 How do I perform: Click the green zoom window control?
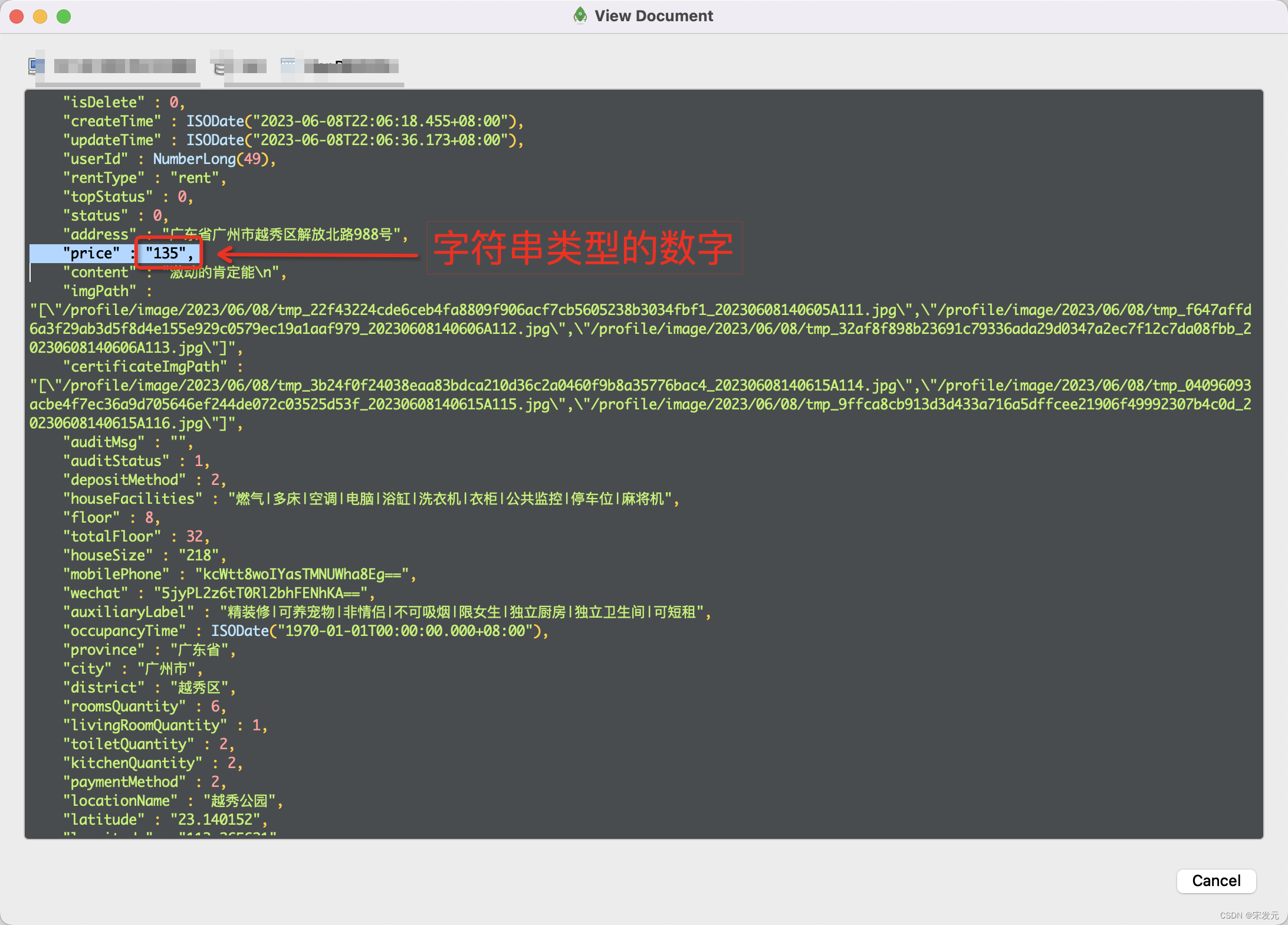64,17
